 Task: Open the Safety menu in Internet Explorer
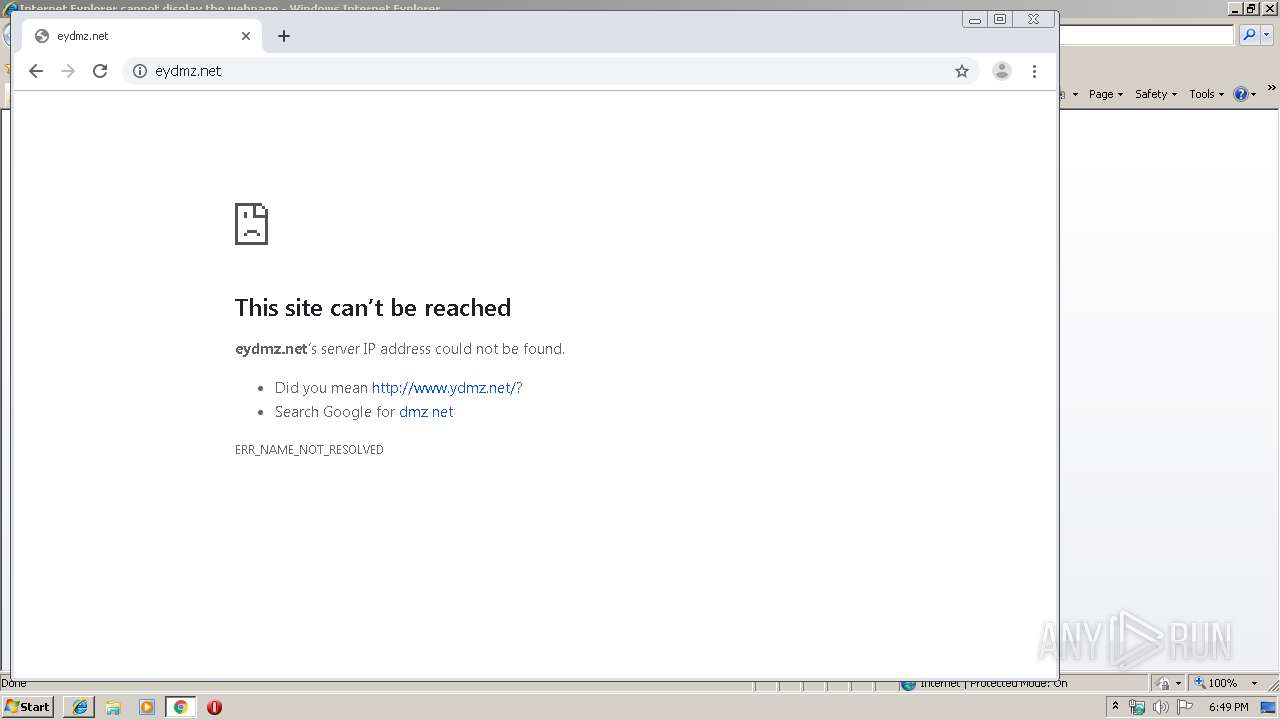[1155, 94]
